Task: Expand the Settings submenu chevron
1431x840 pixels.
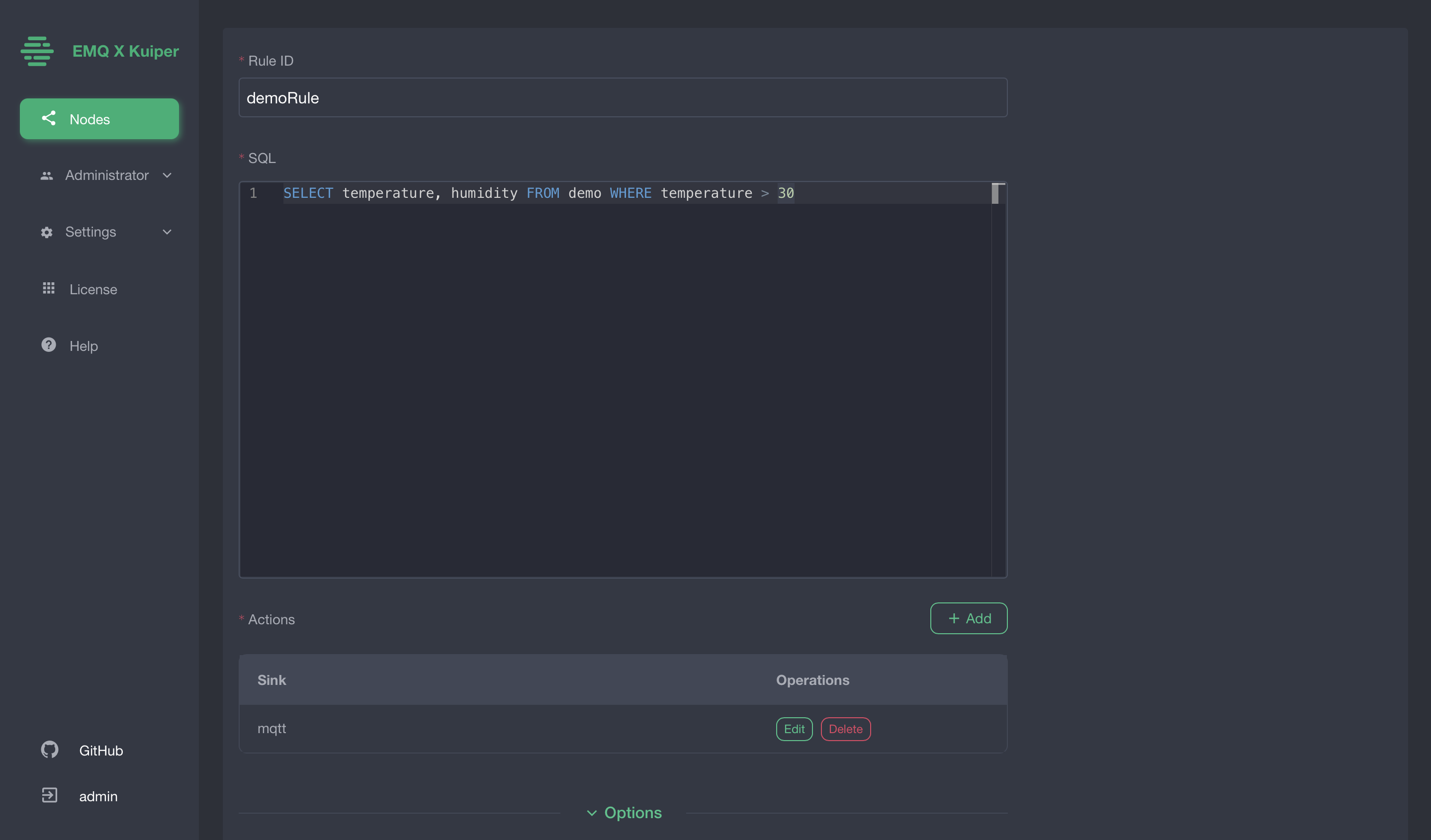Action: click(x=167, y=232)
